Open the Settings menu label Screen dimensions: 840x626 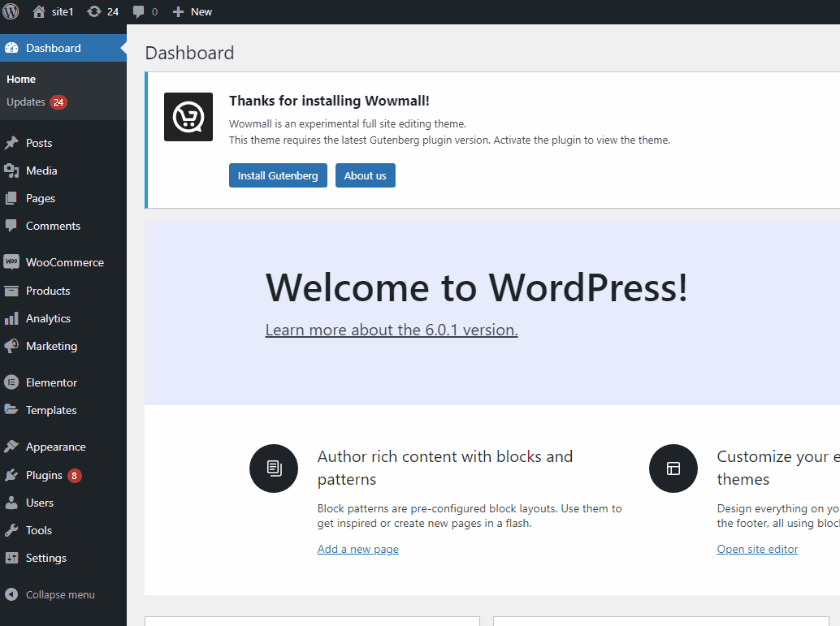point(46,558)
